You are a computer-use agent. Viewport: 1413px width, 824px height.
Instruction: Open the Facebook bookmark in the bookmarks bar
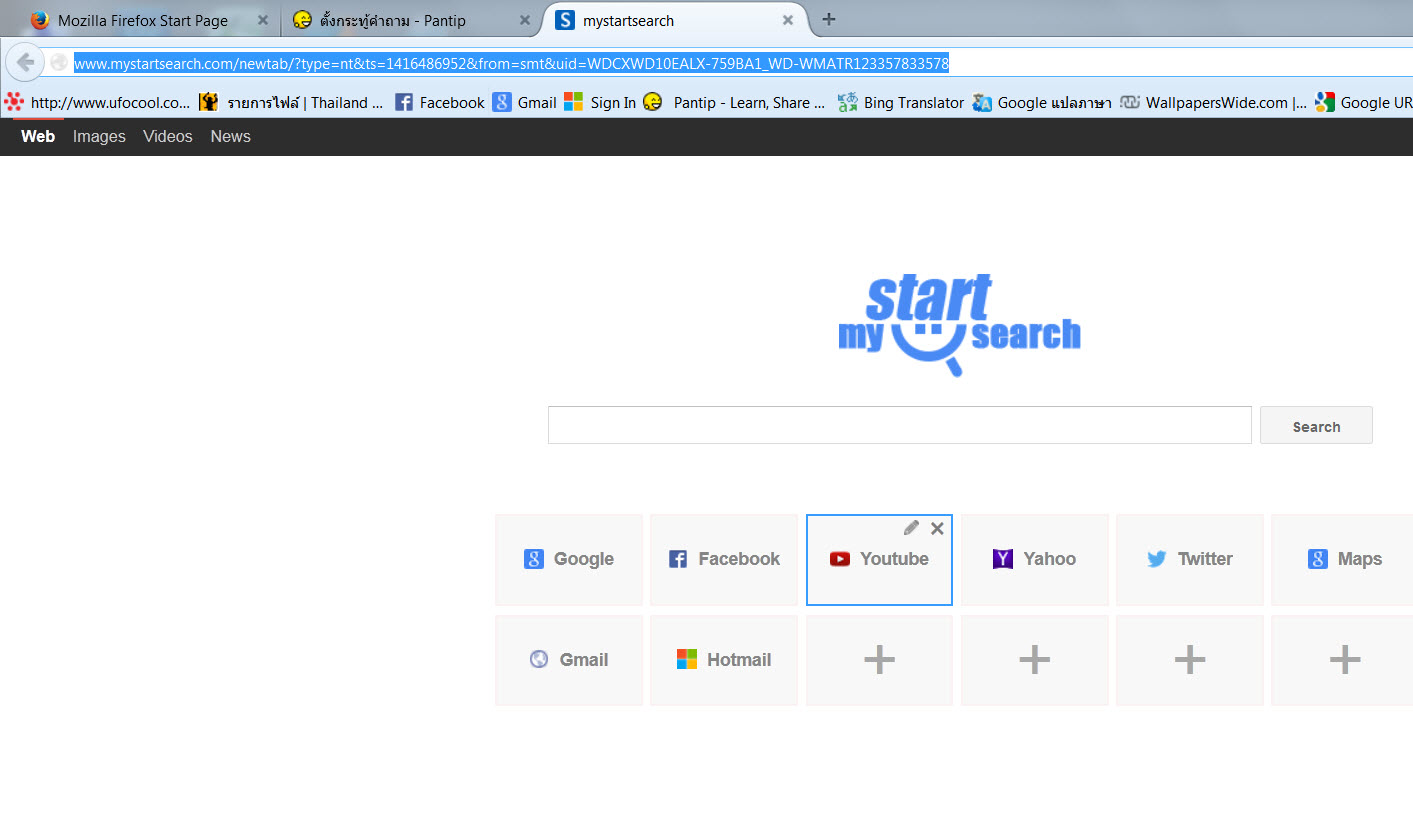[439, 102]
